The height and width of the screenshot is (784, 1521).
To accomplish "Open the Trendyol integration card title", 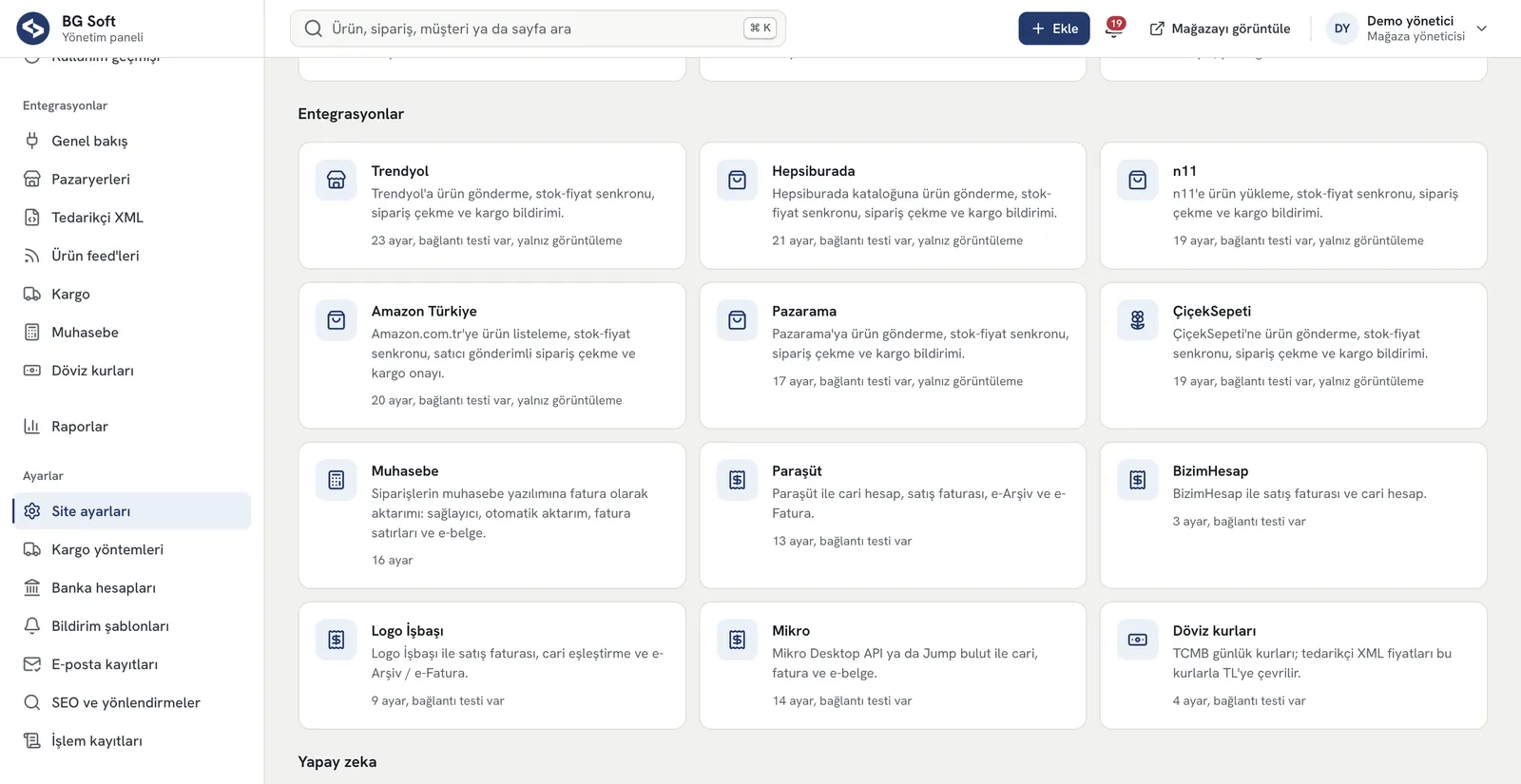I will click(x=400, y=171).
